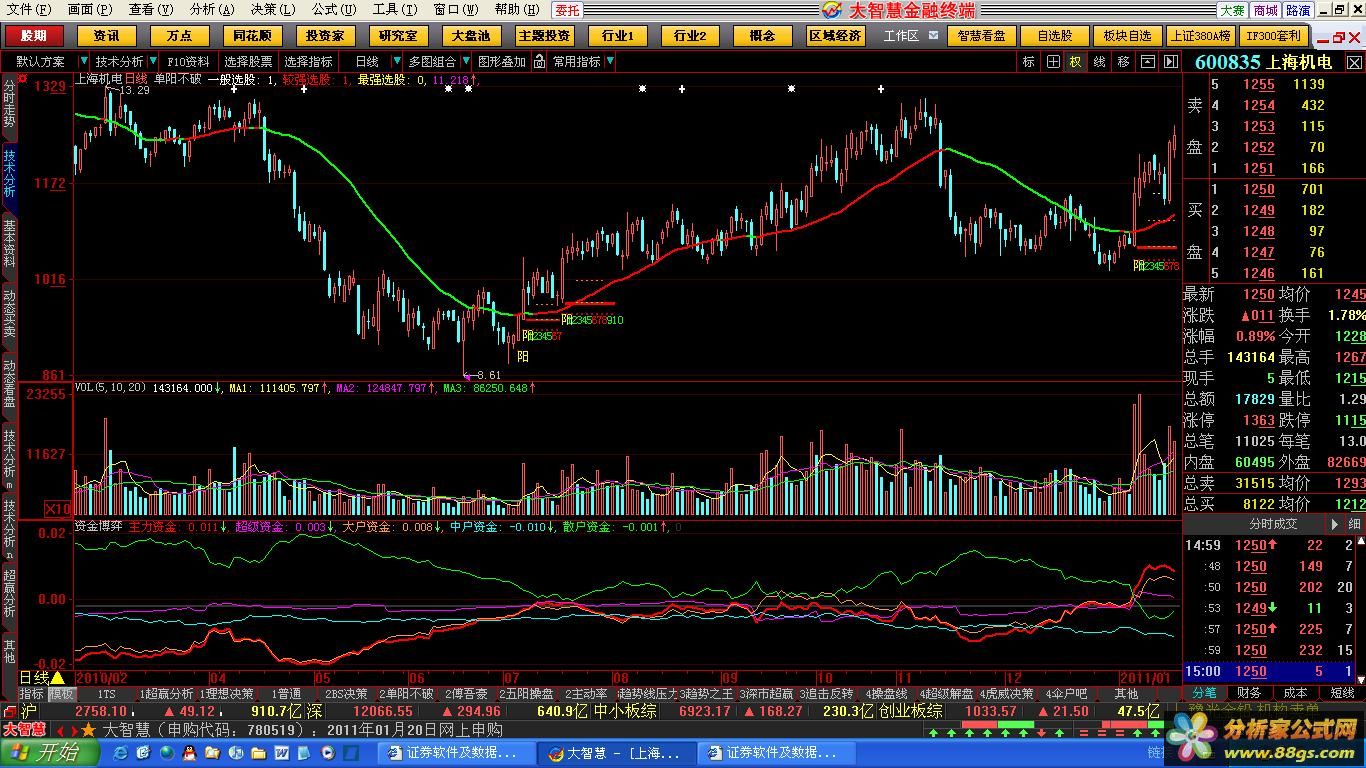
Task: Click the 线 line drawing tool icon
Action: click(1099, 61)
